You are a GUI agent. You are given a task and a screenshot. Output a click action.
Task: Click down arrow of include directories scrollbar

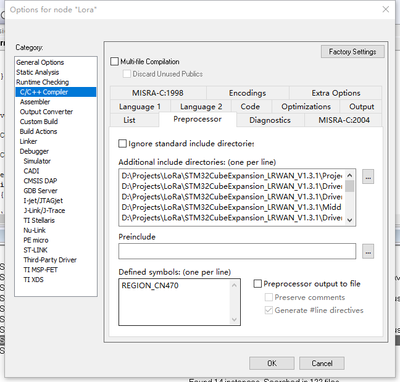pyautogui.click(x=349, y=220)
